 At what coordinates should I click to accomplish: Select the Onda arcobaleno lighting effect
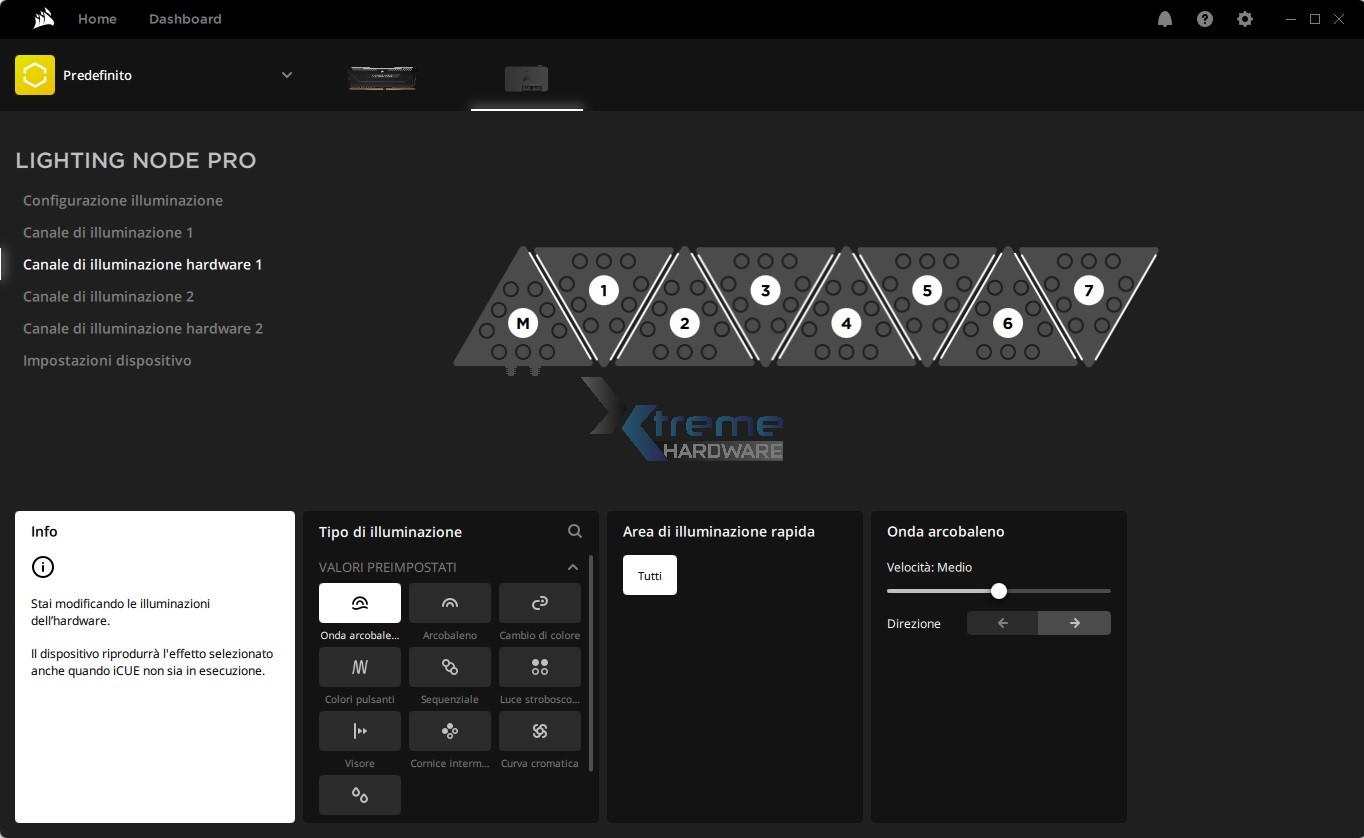coord(359,603)
